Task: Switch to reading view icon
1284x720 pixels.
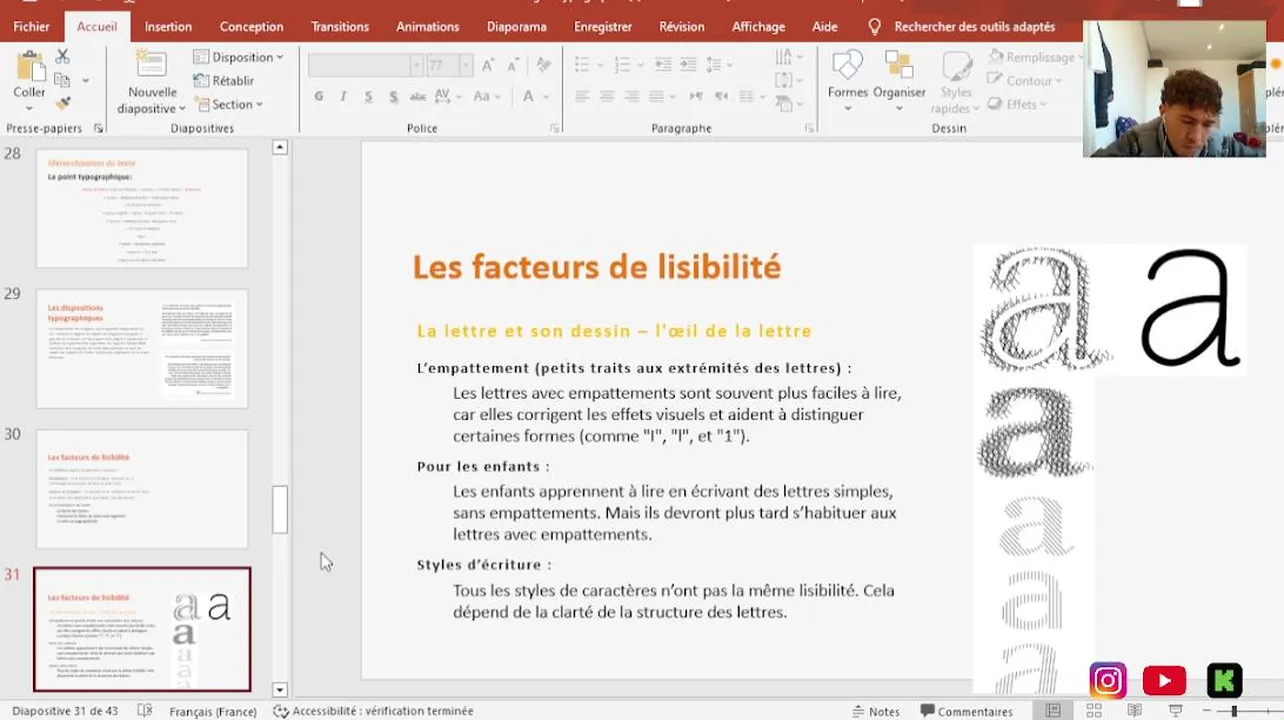Action: [1135, 711]
